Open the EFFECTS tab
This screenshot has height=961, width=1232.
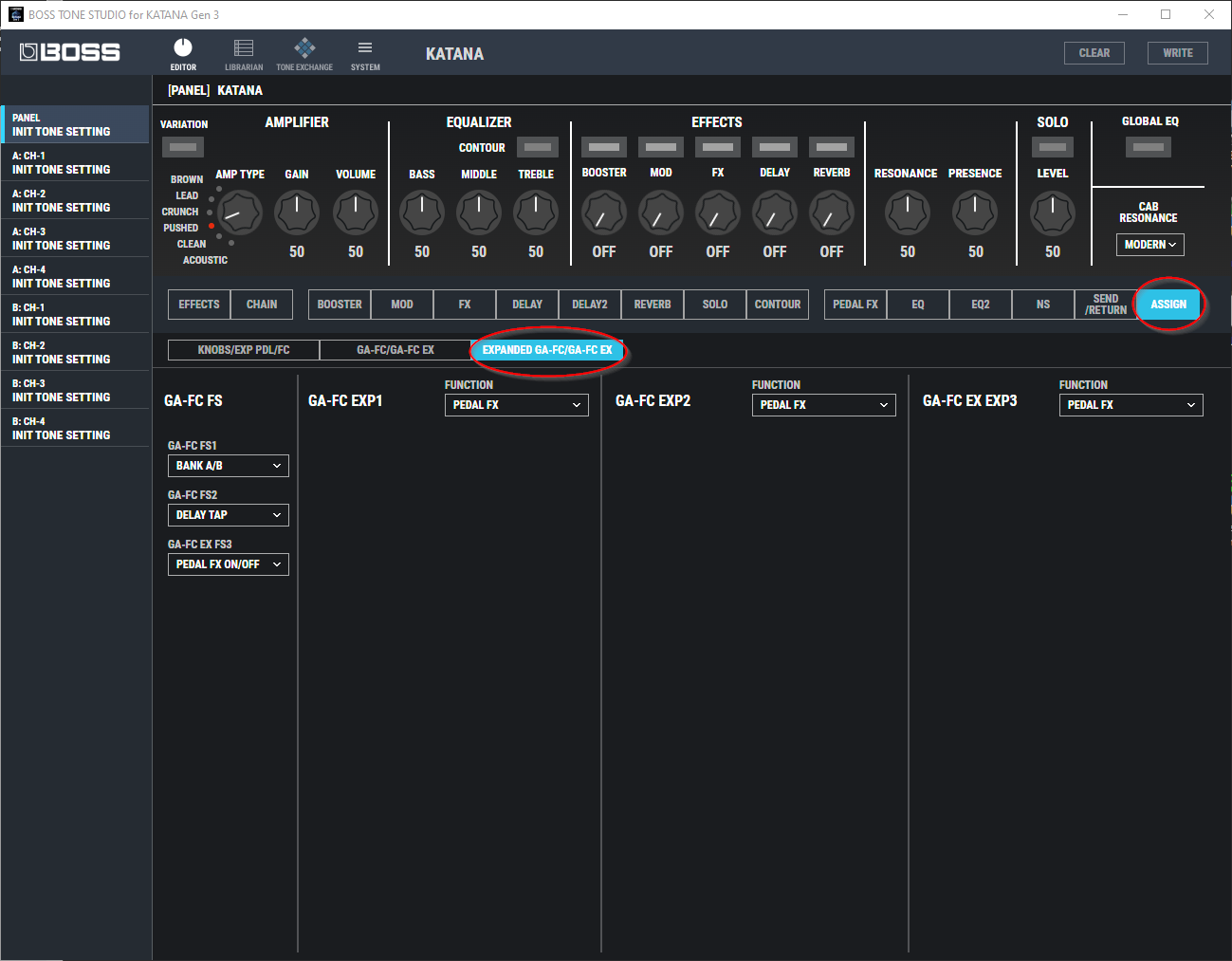199,305
